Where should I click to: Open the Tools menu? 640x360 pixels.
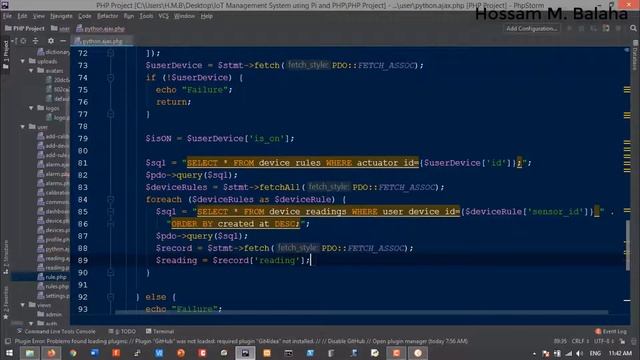tap(146, 16)
